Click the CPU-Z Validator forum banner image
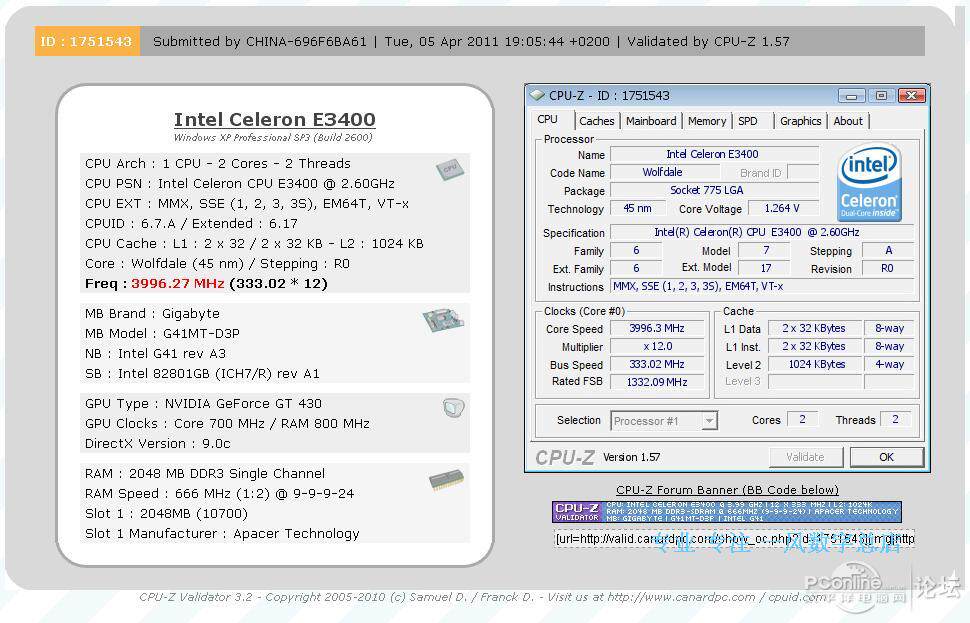The width and height of the screenshot is (970, 623). tap(726, 512)
